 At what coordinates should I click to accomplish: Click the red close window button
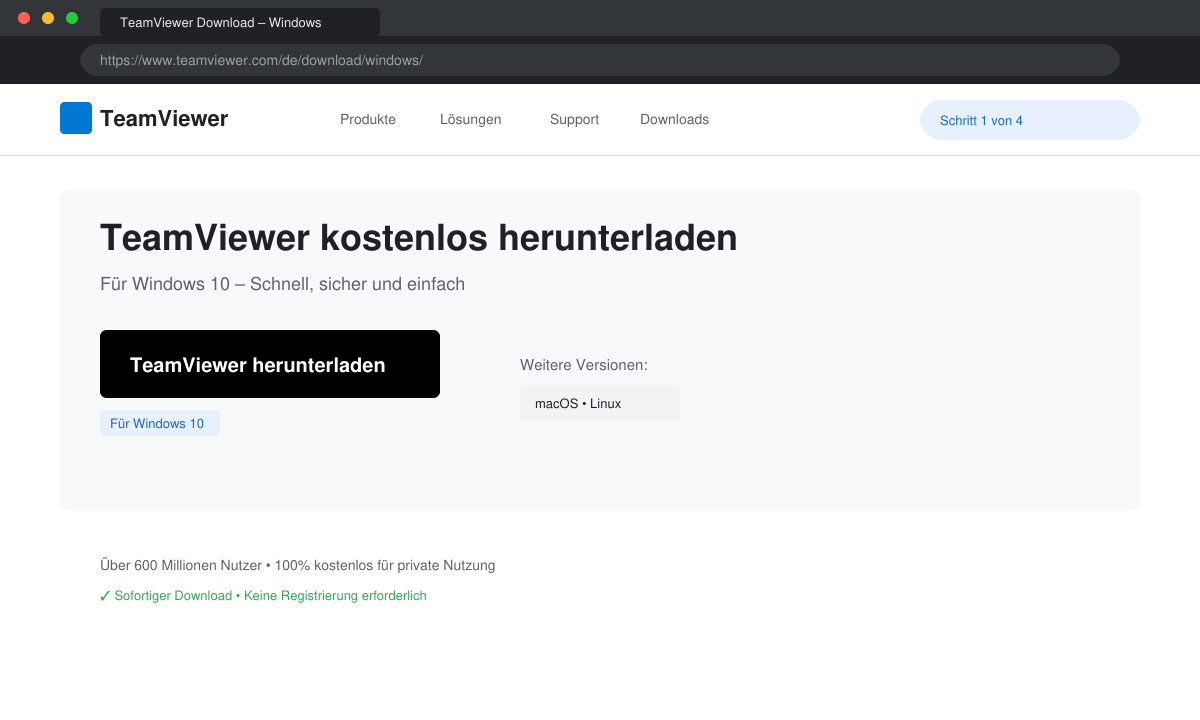coord(24,18)
